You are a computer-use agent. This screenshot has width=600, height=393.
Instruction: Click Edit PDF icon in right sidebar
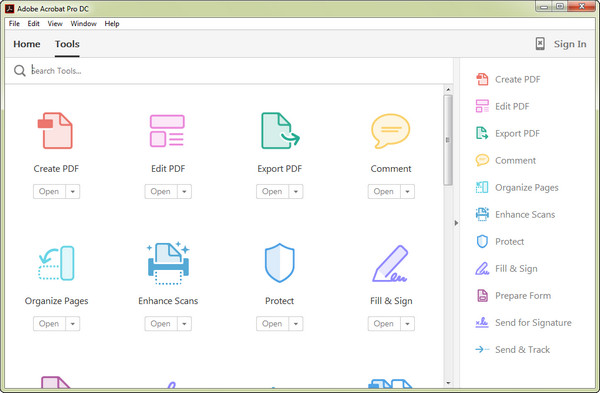click(482, 106)
